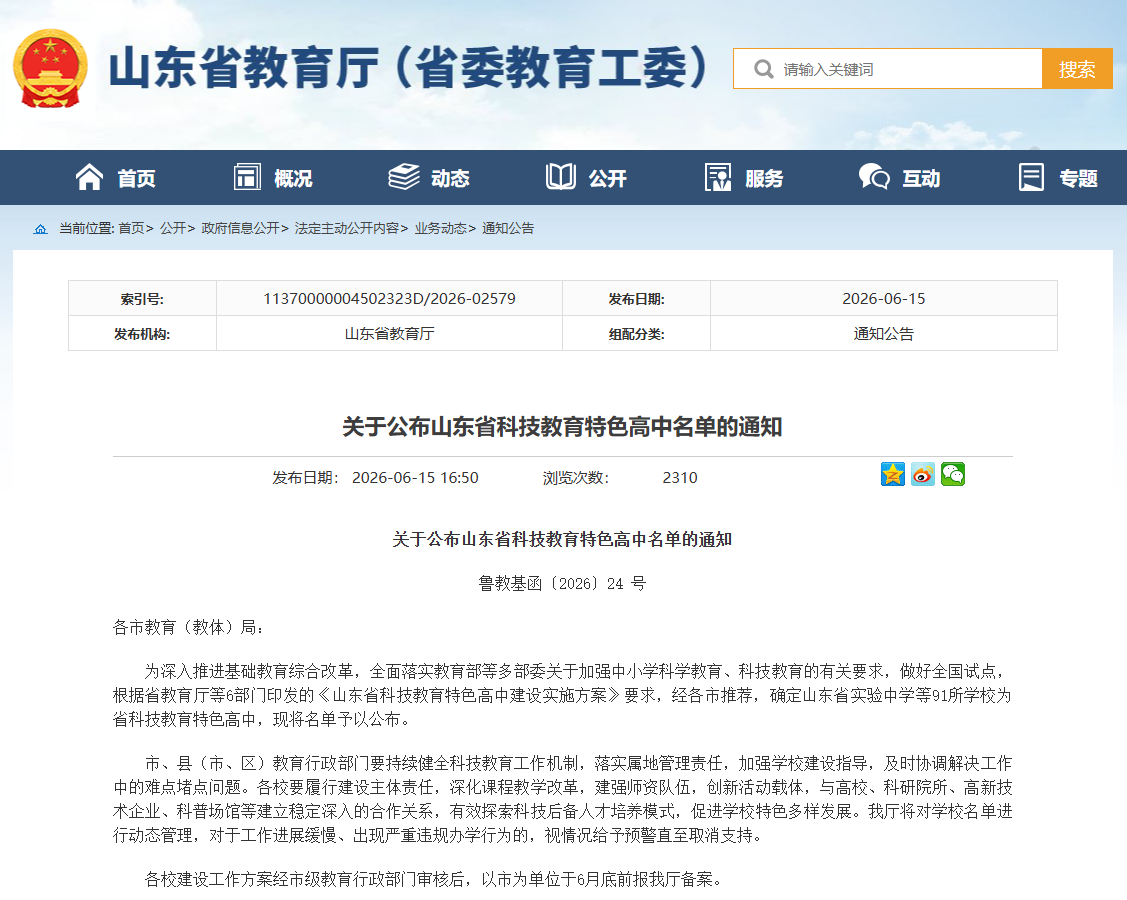This screenshot has height=900, width=1127.
Task: Click the stacked layers icon beside 动态
Action: pos(404,177)
